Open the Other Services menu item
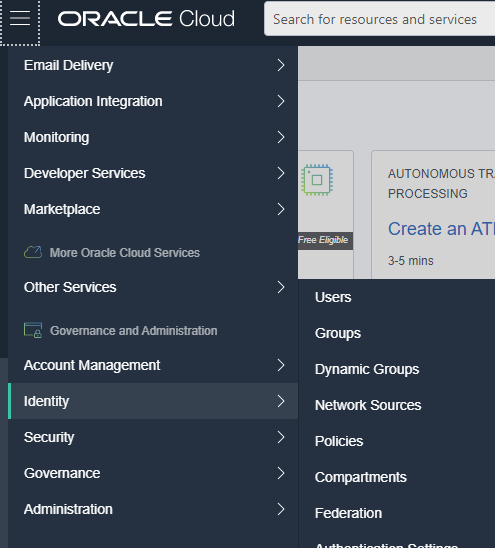Image resolution: width=495 pixels, height=548 pixels. [x=153, y=287]
